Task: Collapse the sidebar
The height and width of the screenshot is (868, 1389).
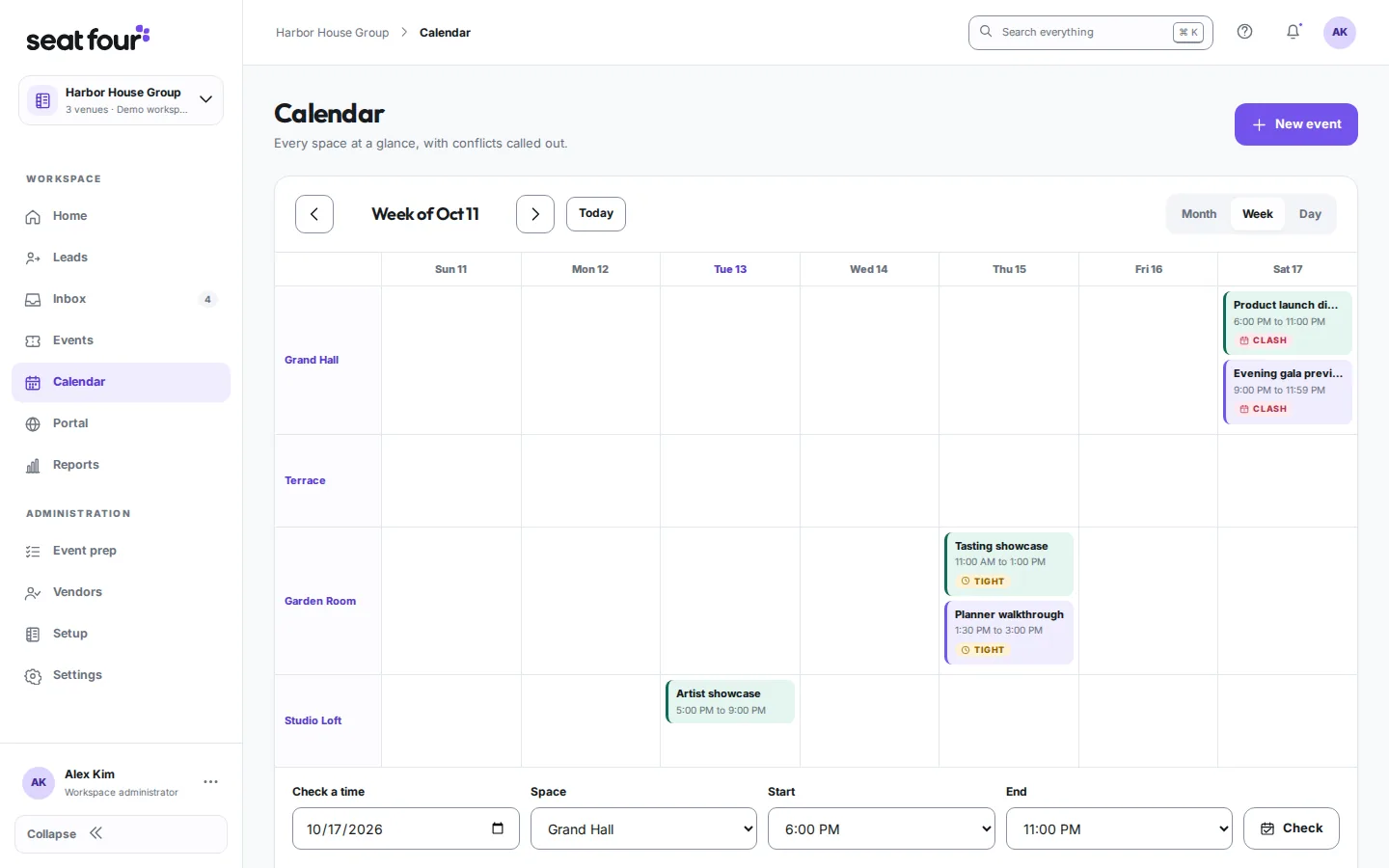Action: [x=121, y=834]
